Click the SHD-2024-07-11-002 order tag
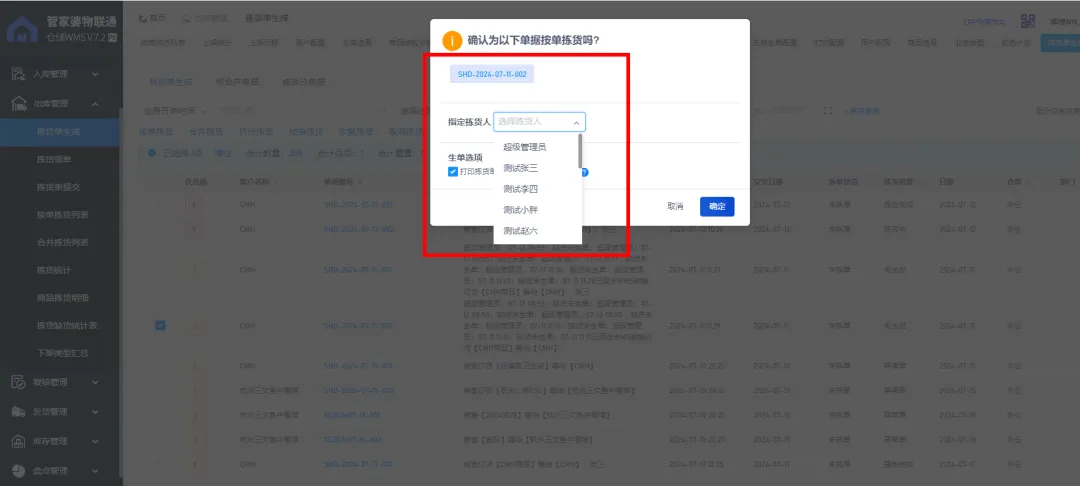 (x=492, y=74)
